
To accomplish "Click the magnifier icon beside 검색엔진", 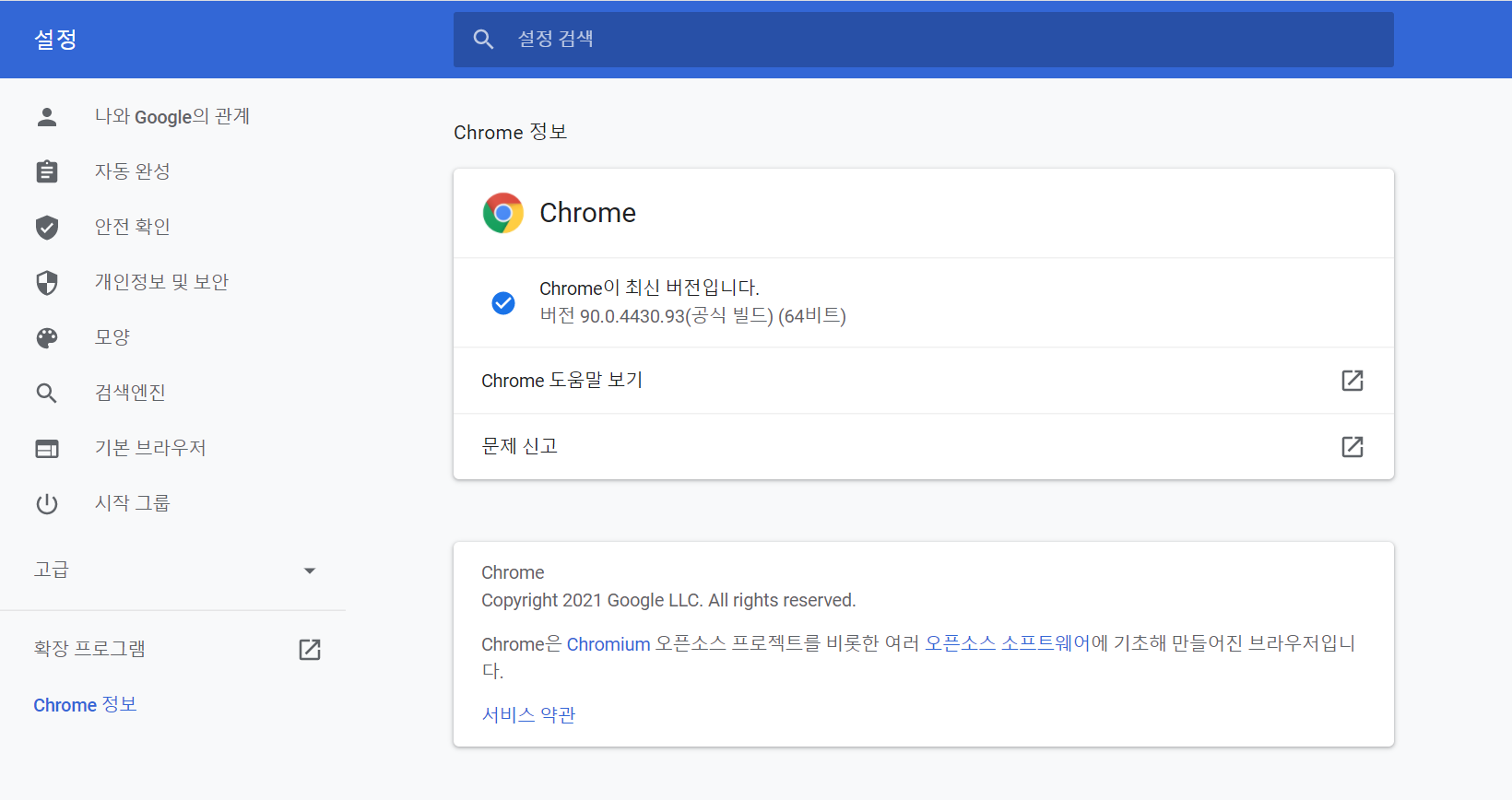I will pos(47,393).
